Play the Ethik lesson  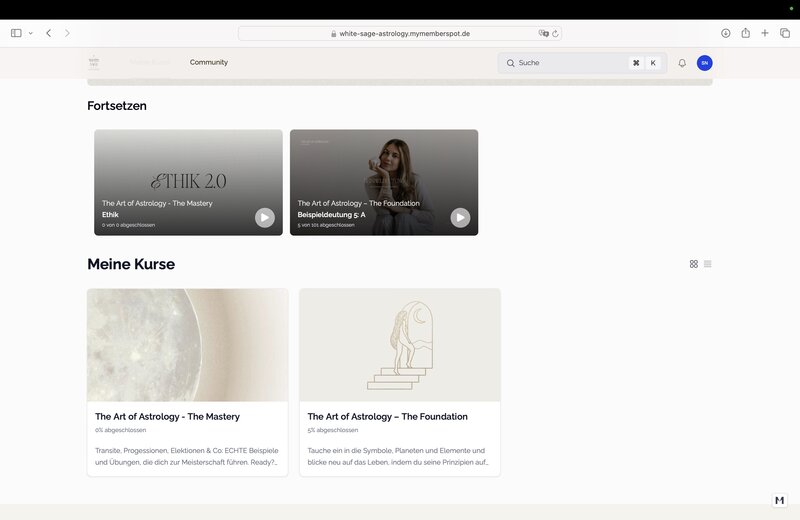(264, 217)
